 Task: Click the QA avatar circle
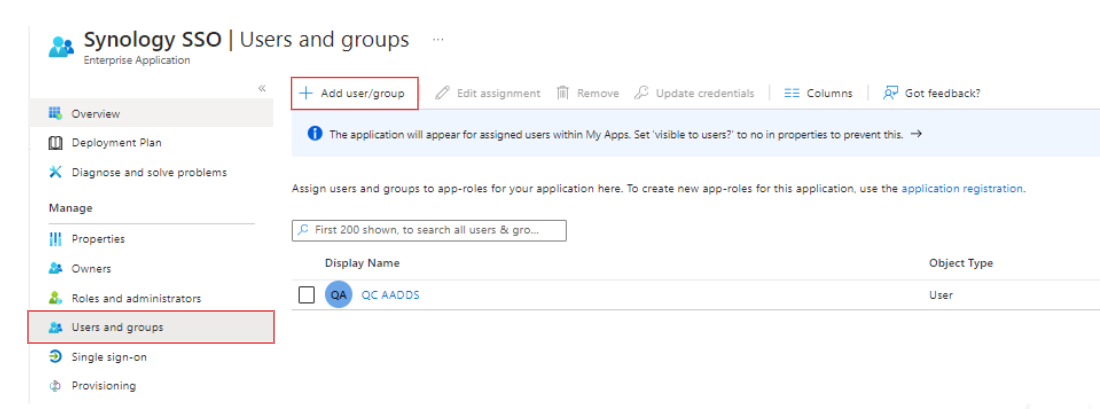coord(338,295)
